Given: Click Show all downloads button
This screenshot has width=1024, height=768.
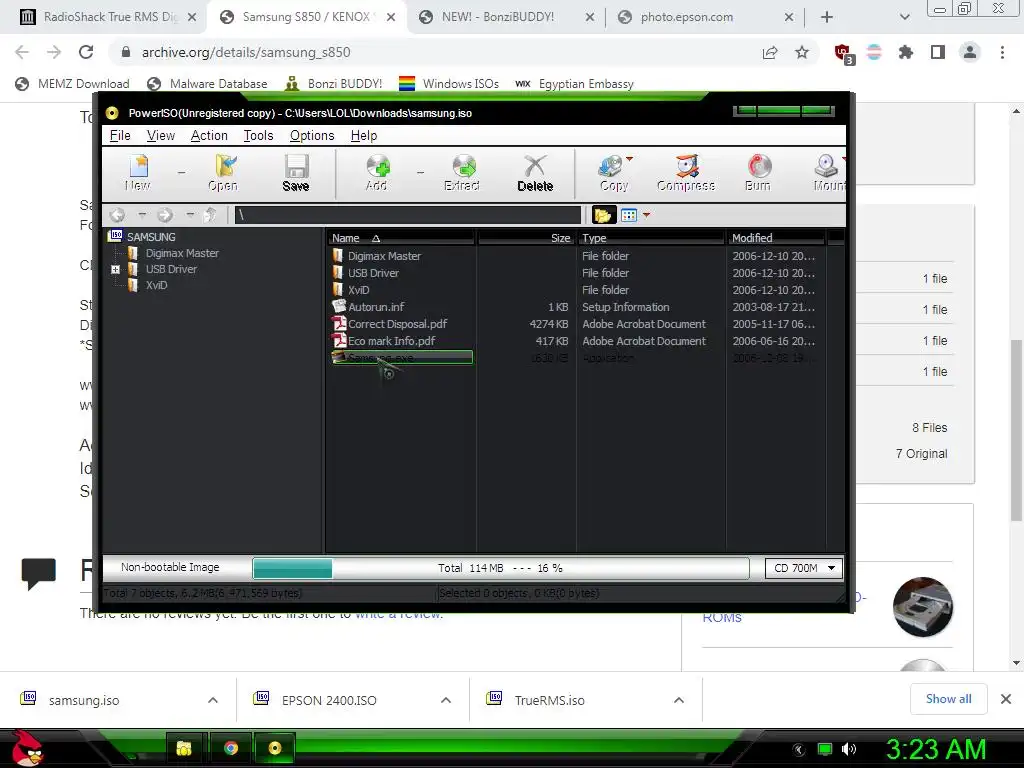Looking at the screenshot, I should pos(948,699).
